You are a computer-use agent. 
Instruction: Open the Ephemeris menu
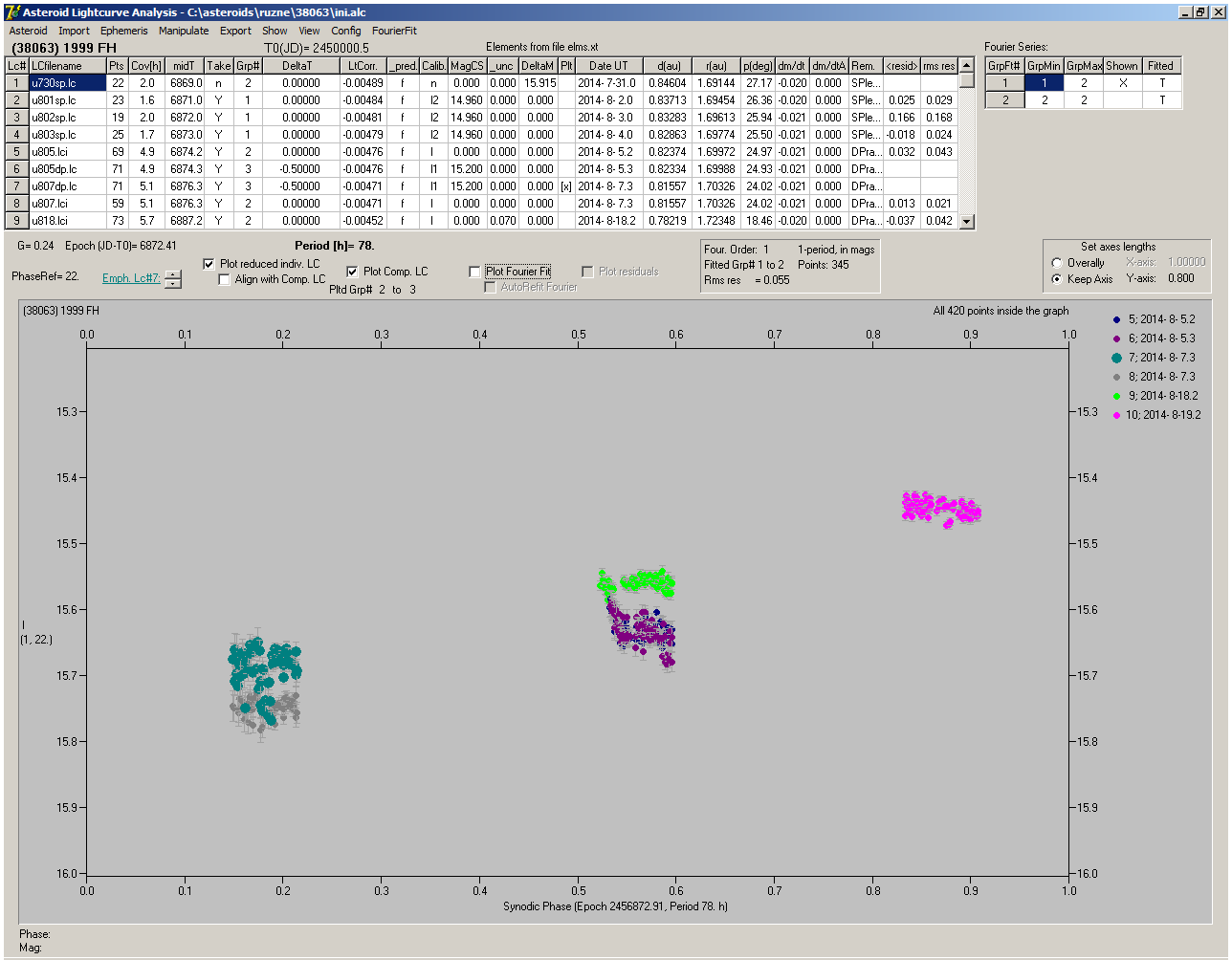pyautogui.click(x=124, y=31)
